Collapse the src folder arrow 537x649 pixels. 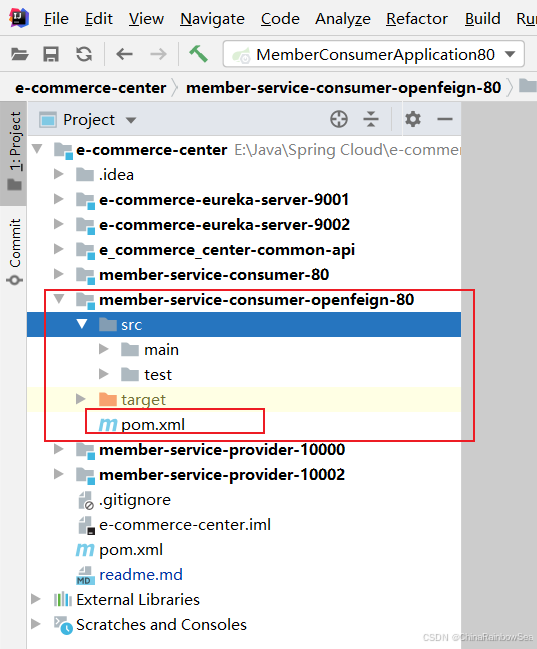pos(82,323)
